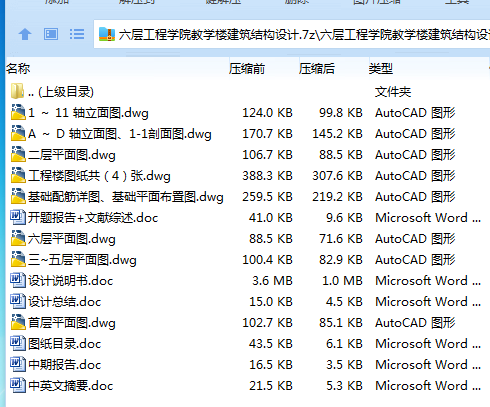Select A ~ D 轴立面图、1-1剖面图.dwg

[120, 134]
